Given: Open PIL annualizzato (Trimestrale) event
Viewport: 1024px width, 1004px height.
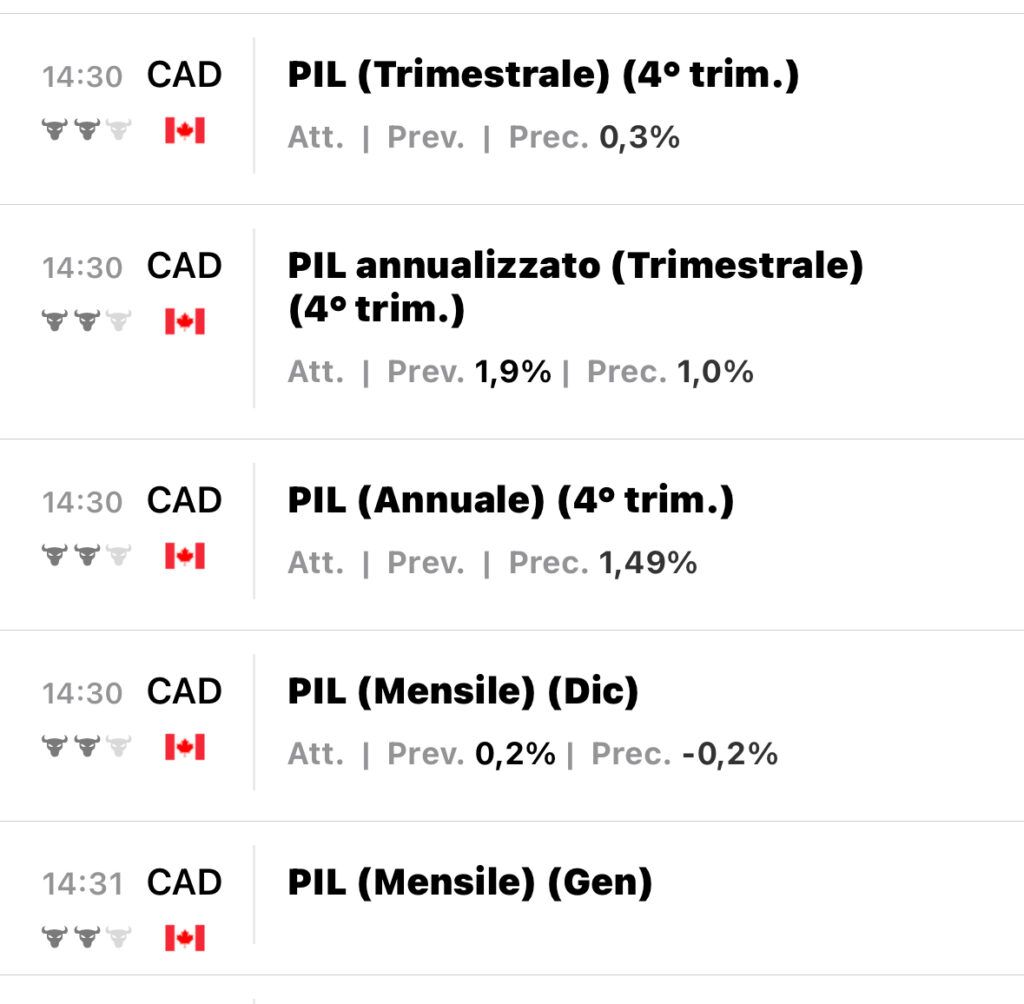Looking at the screenshot, I should click(575, 287).
